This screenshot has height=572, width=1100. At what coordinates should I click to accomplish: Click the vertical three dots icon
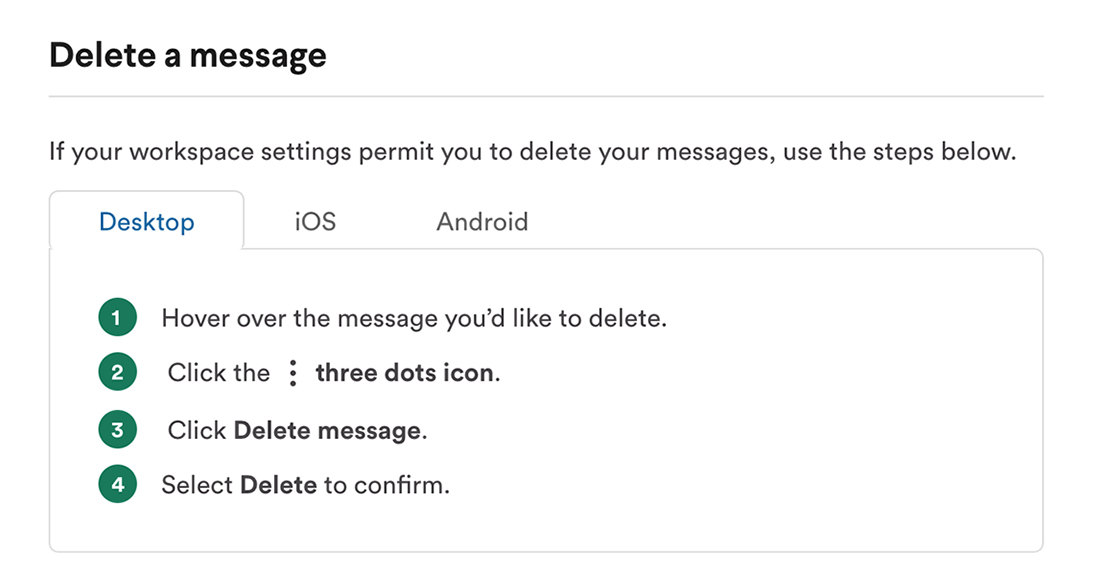click(x=293, y=373)
